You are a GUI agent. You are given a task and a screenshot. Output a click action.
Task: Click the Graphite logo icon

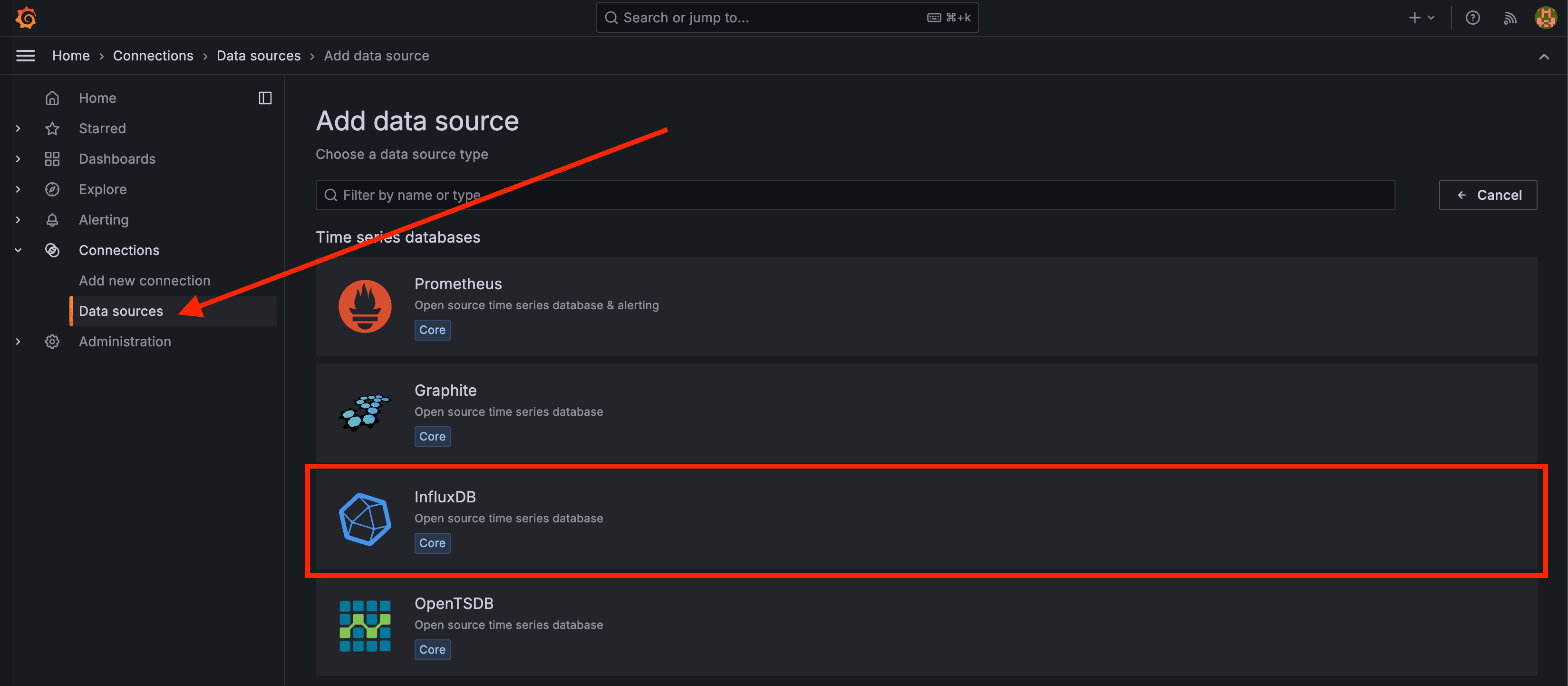364,412
